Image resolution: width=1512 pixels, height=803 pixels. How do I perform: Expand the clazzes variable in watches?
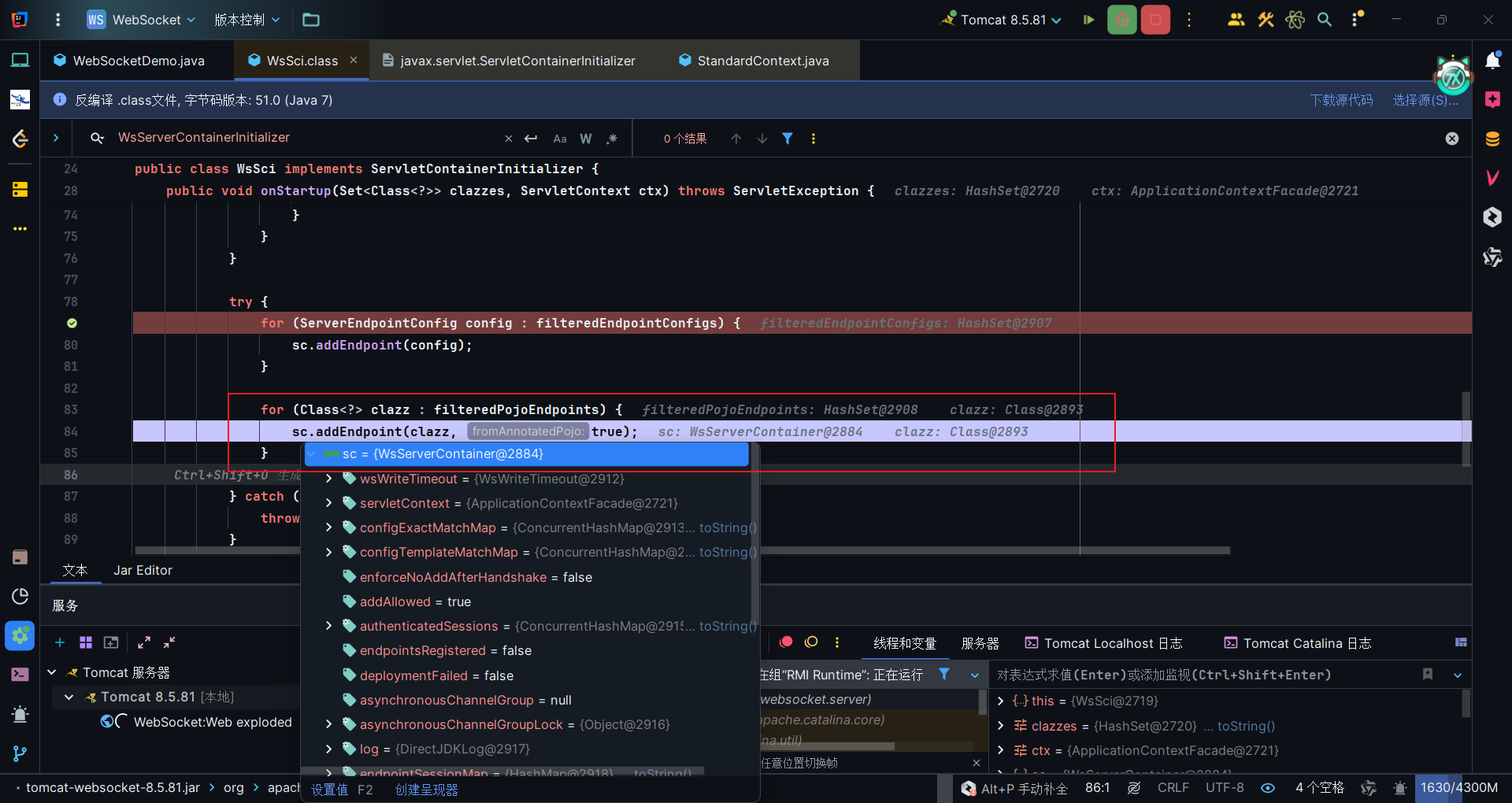[1001, 726]
